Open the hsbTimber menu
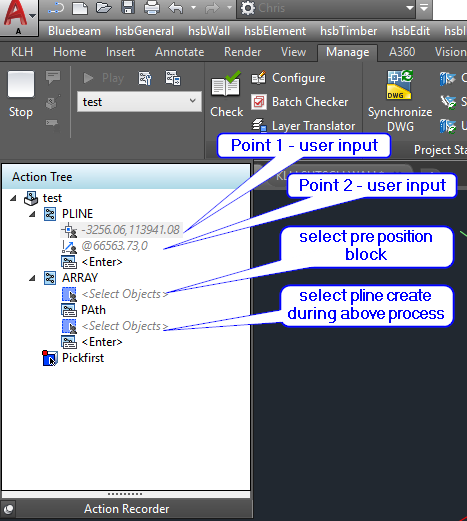This screenshot has height=521, width=467. (x=348, y=31)
